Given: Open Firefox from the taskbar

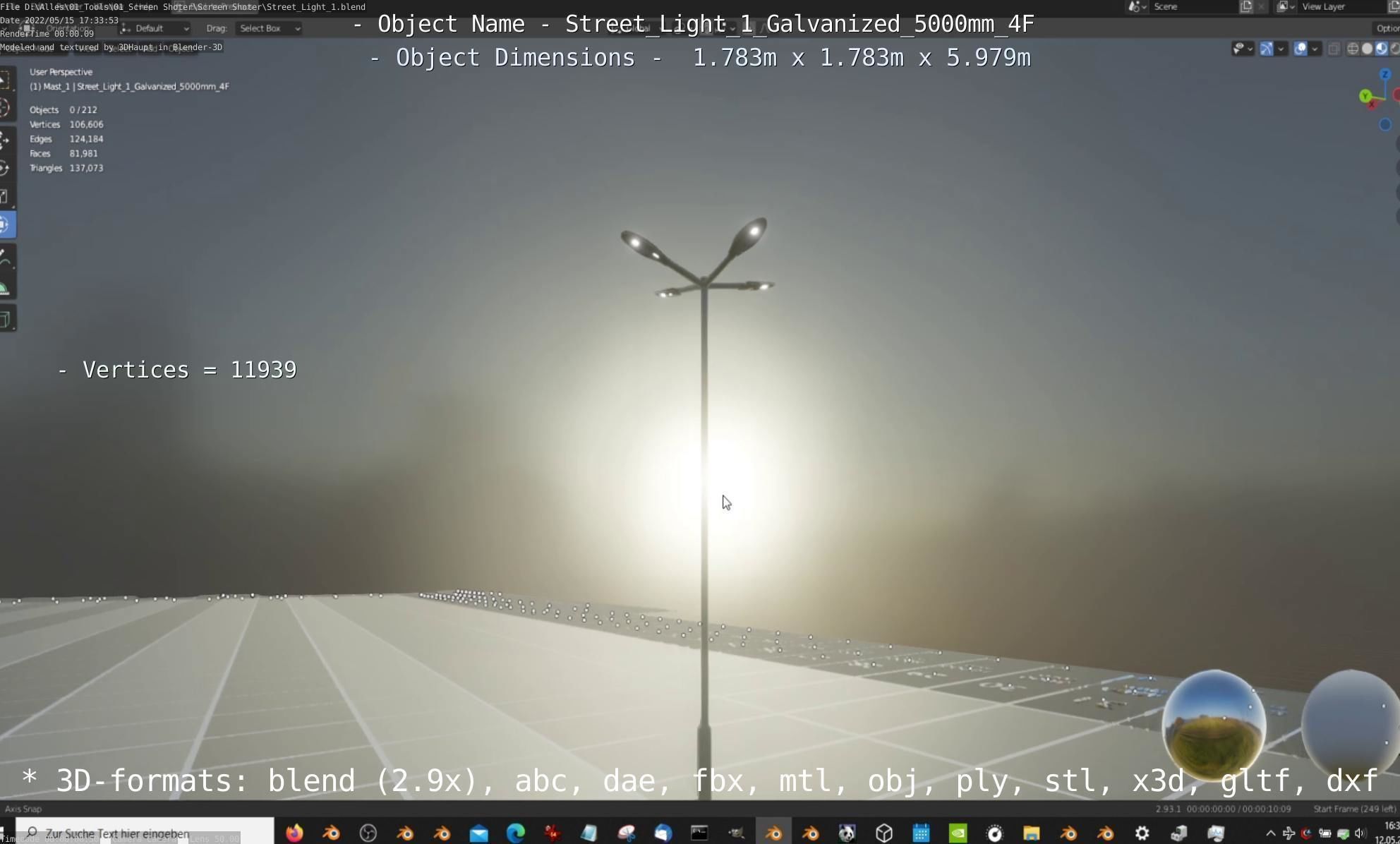Looking at the screenshot, I should click(294, 833).
